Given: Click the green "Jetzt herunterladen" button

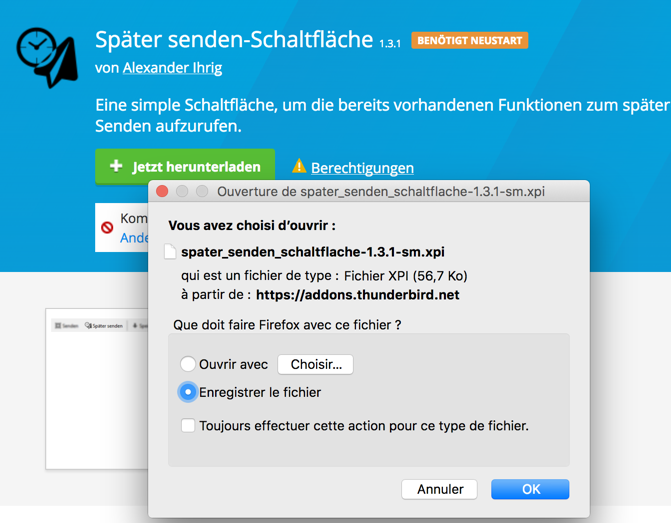Looking at the screenshot, I should pyautogui.click(x=185, y=167).
